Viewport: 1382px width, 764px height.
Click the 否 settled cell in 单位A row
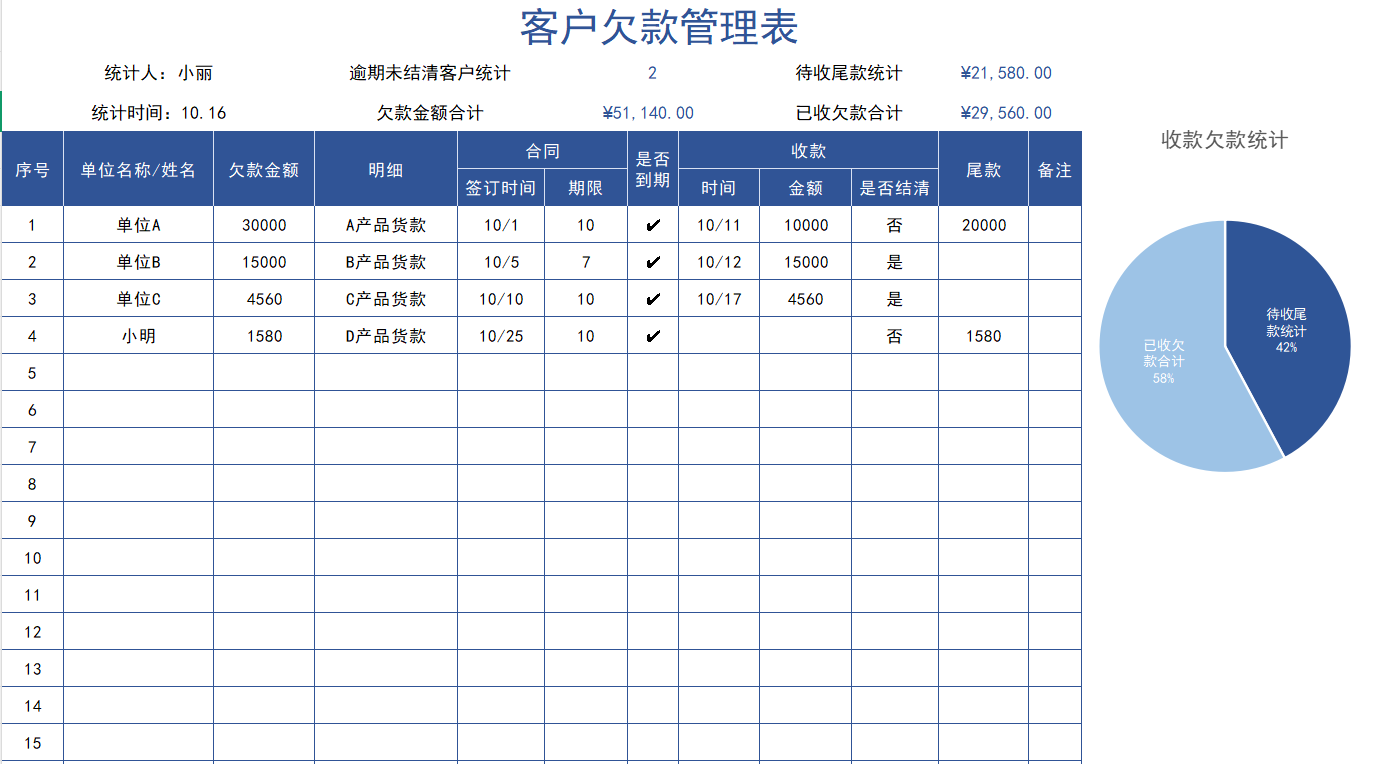pyautogui.click(x=895, y=225)
